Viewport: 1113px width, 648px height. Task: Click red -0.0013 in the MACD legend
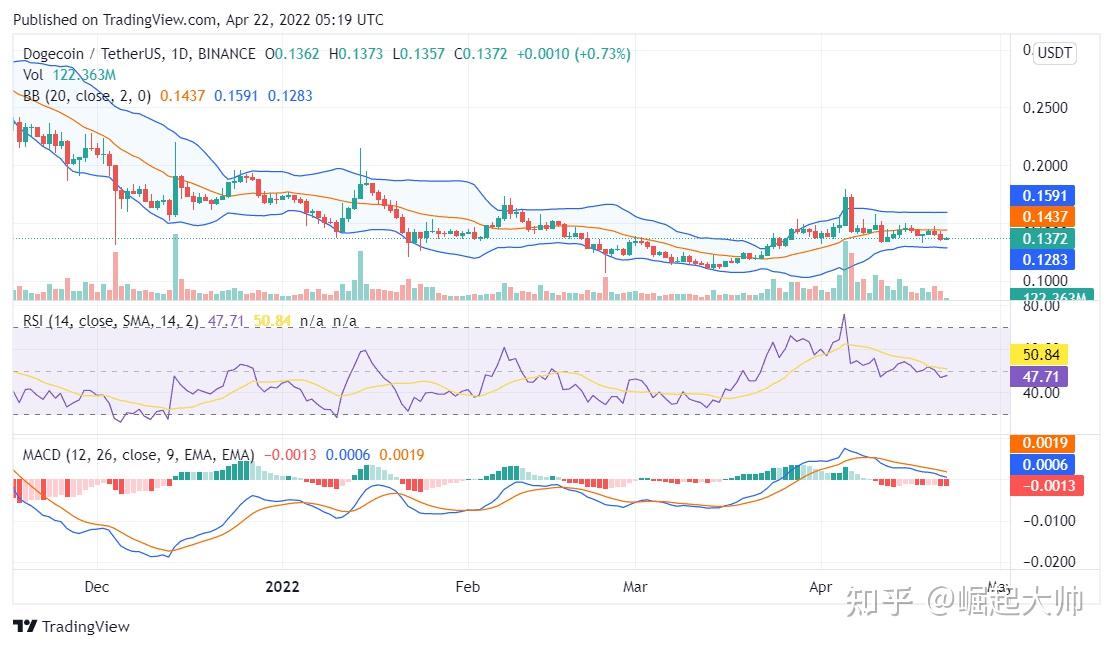tap(290, 455)
